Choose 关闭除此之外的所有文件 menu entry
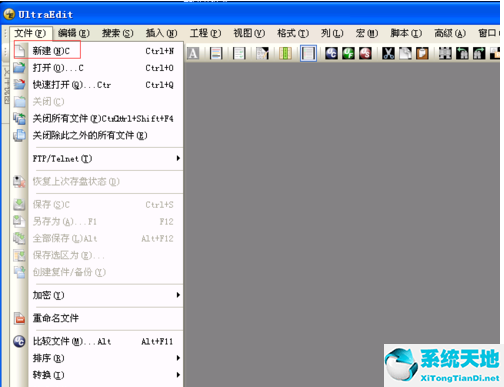The width and height of the screenshot is (504, 387). click(97, 135)
